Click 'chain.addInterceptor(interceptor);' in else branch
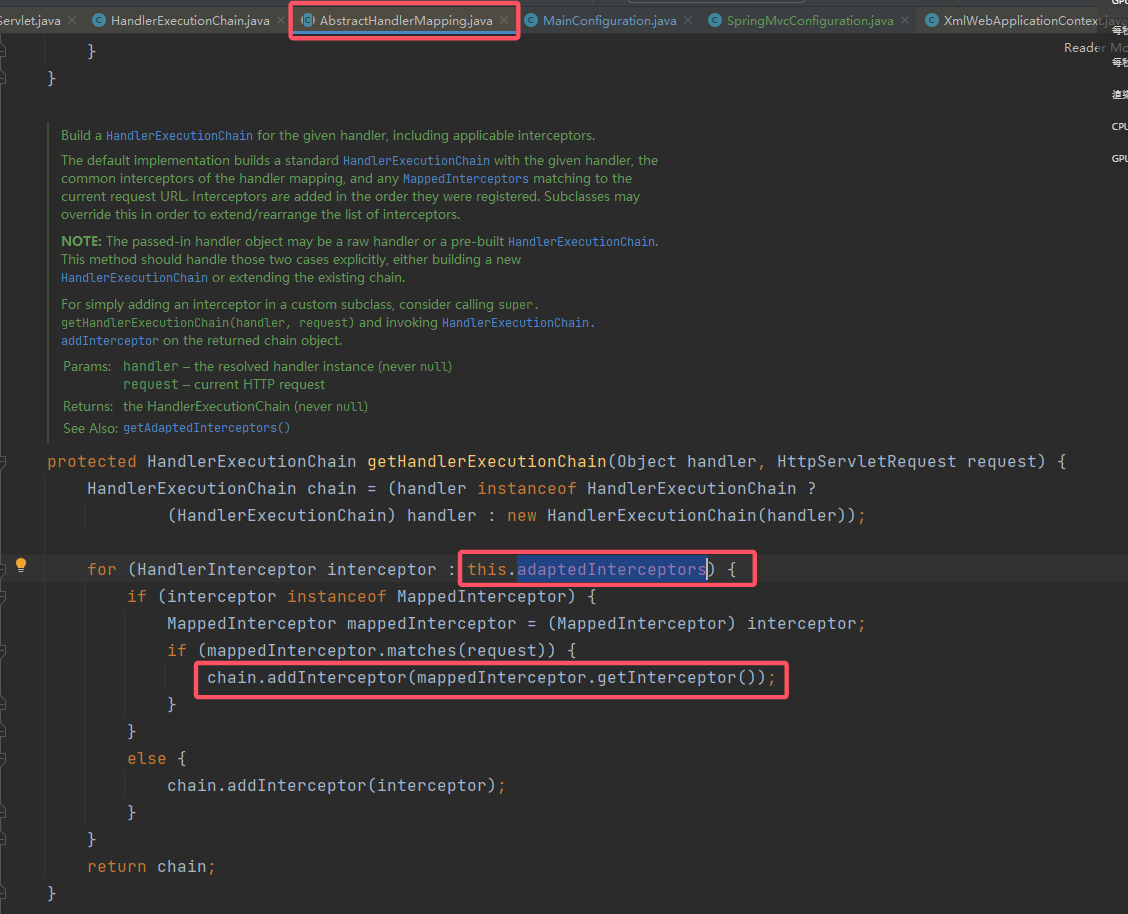This screenshot has width=1128, height=914. pyautogui.click(x=336, y=785)
